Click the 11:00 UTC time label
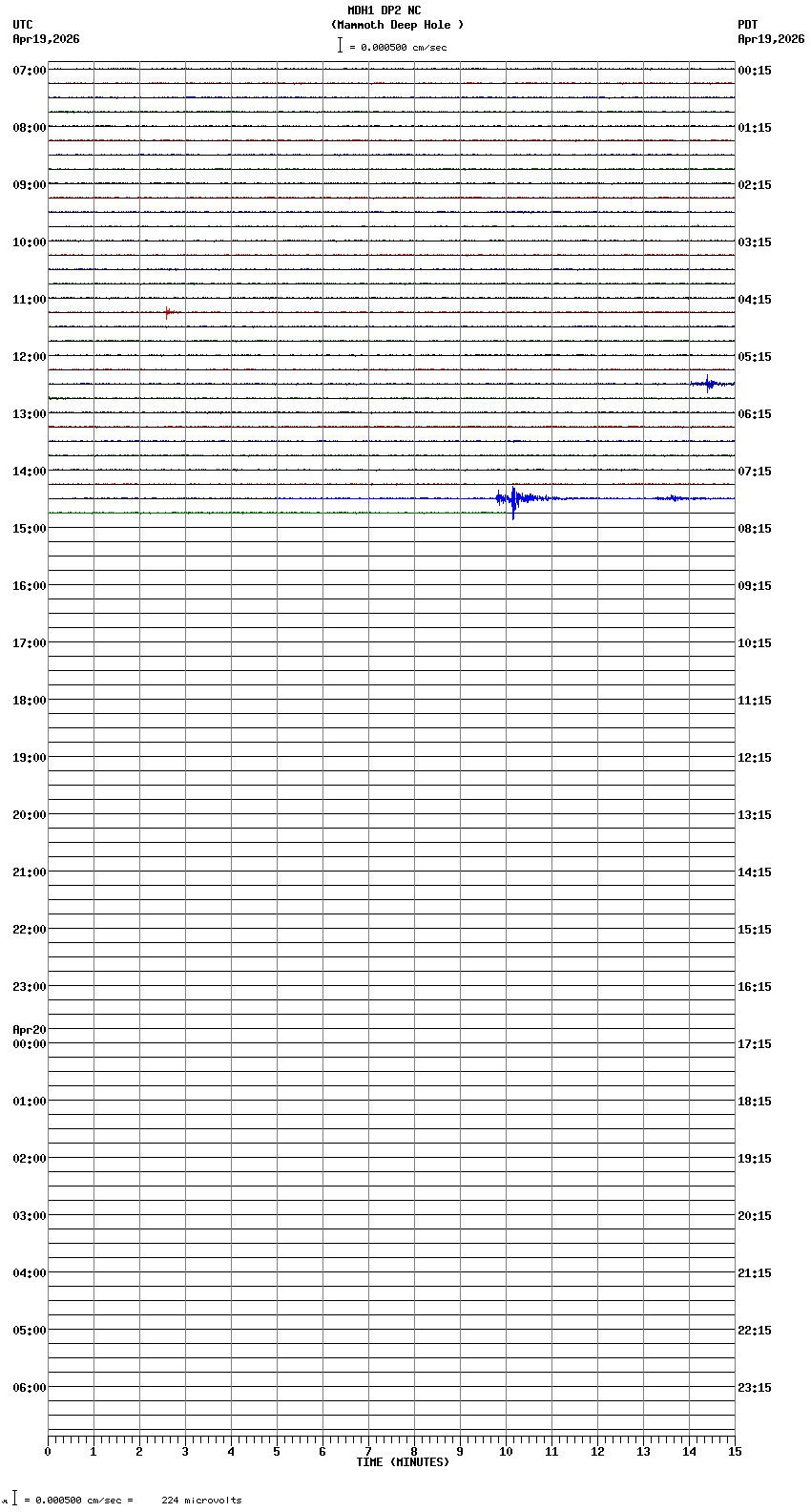Screen dimensions: 811x1512 pos(30,300)
